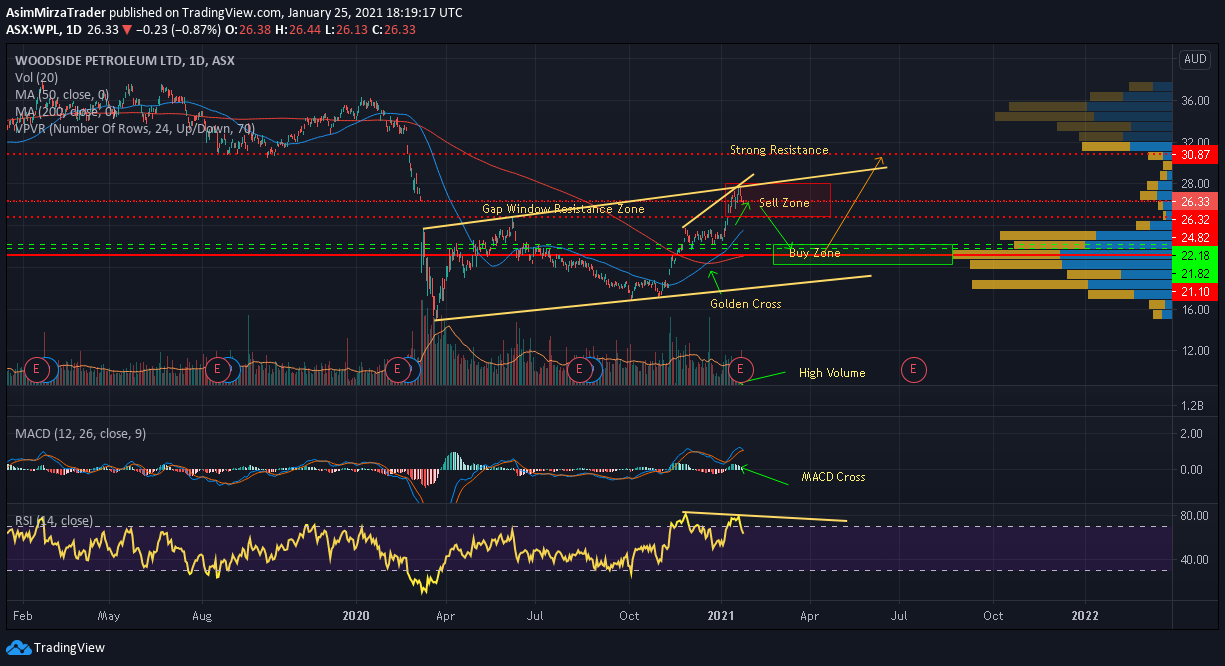1225x666 pixels.
Task: Click the 32.00 price axis value
Action: pyautogui.click(x=1195, y=142)
